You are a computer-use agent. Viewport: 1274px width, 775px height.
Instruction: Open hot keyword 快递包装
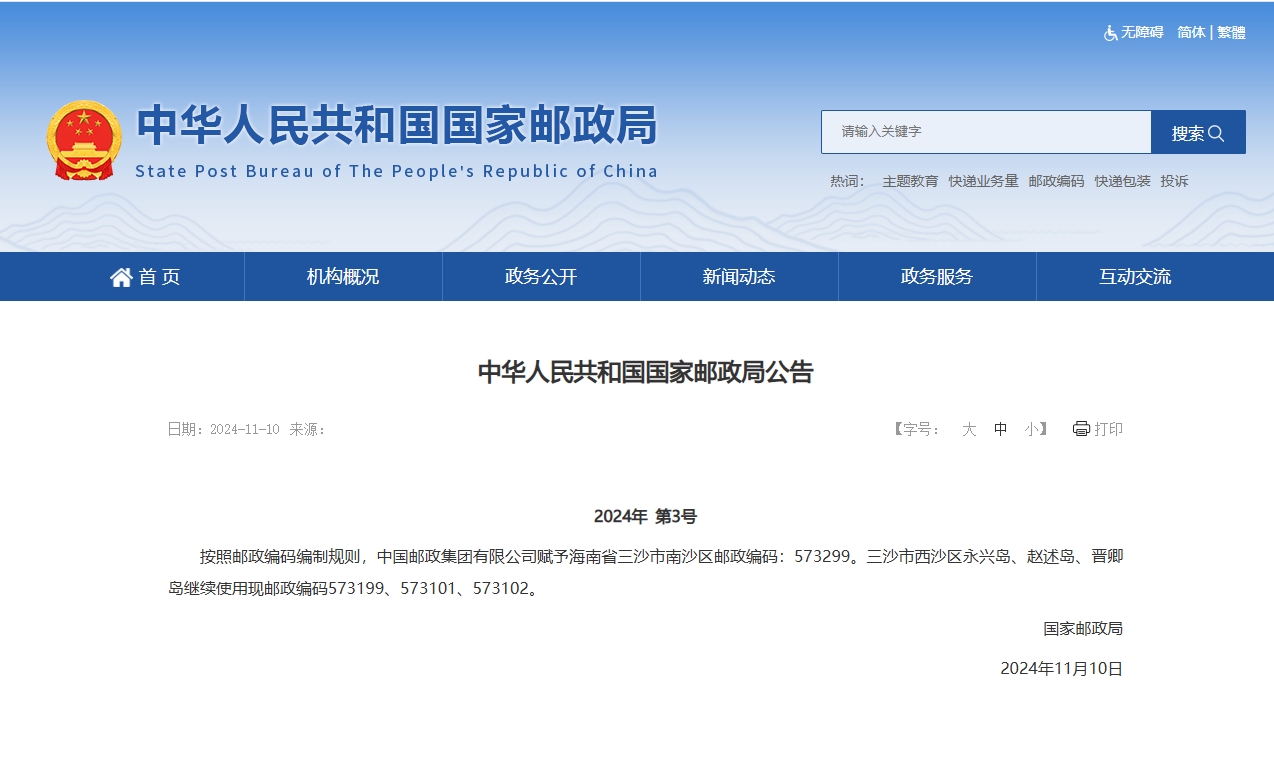pyautogui.click(x=1122, y=181)
